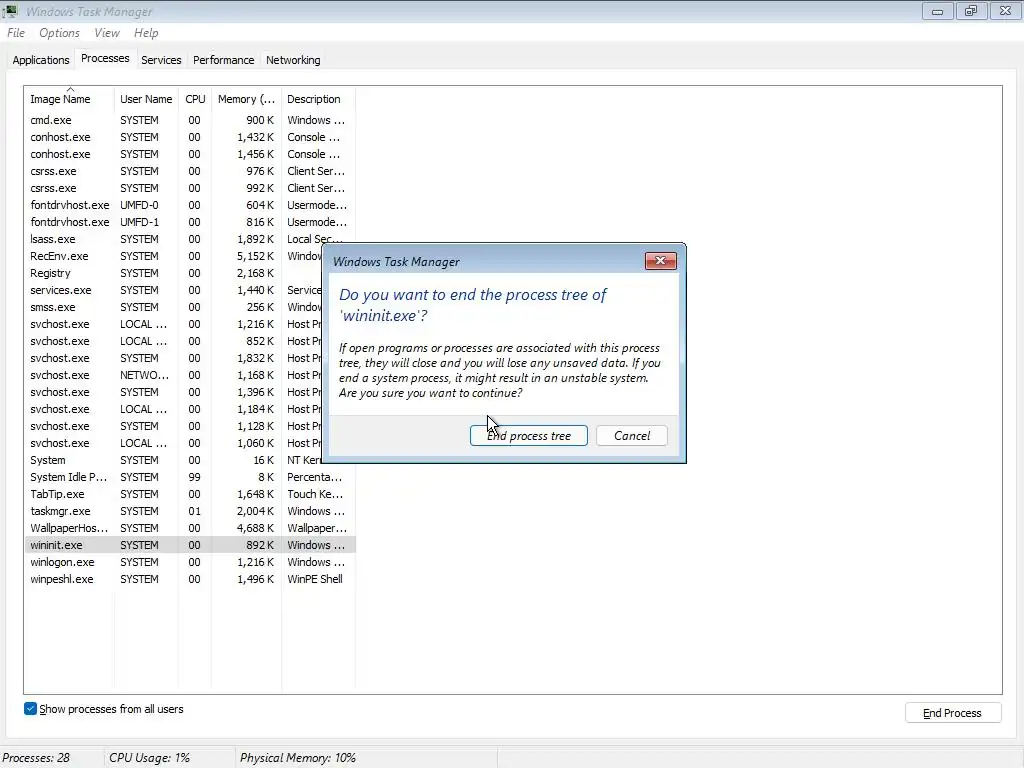This screenshot has width=1024, height=768.
Task: Open the File menu
Action: [16, 33]
